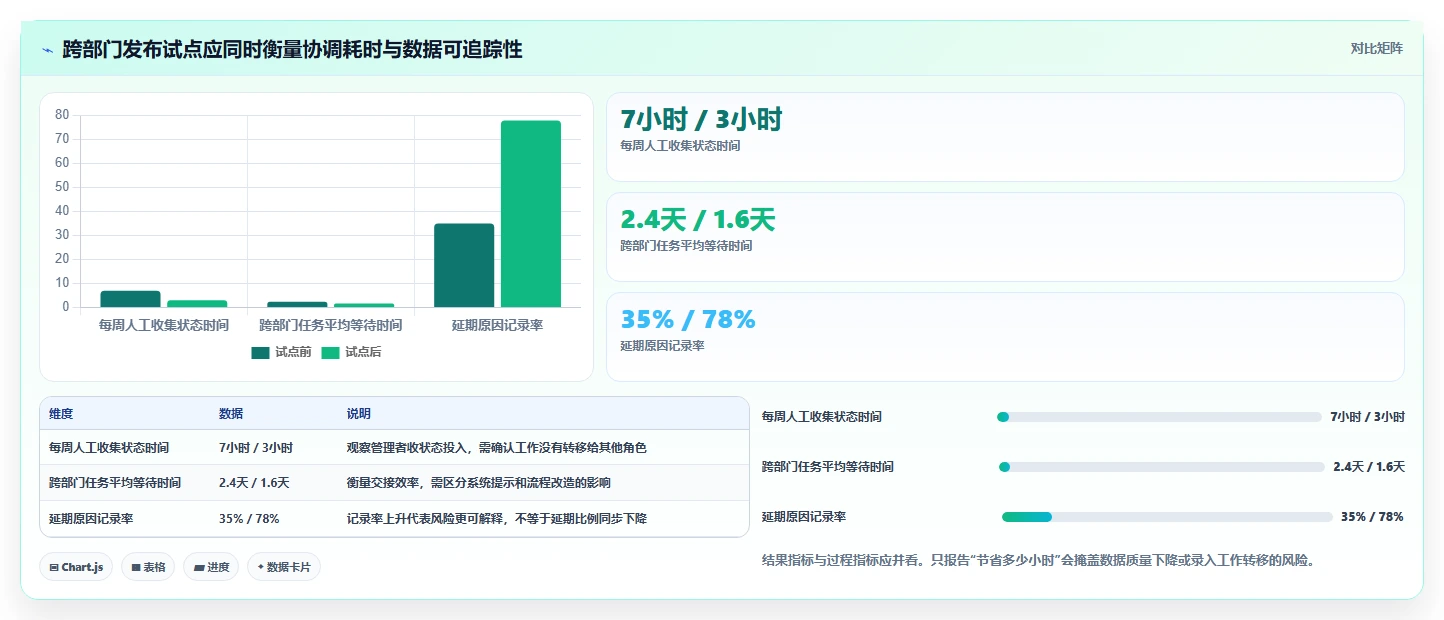
Task: Click chart axis label 每周人工收集状态时间
Action: coord(164,326)
